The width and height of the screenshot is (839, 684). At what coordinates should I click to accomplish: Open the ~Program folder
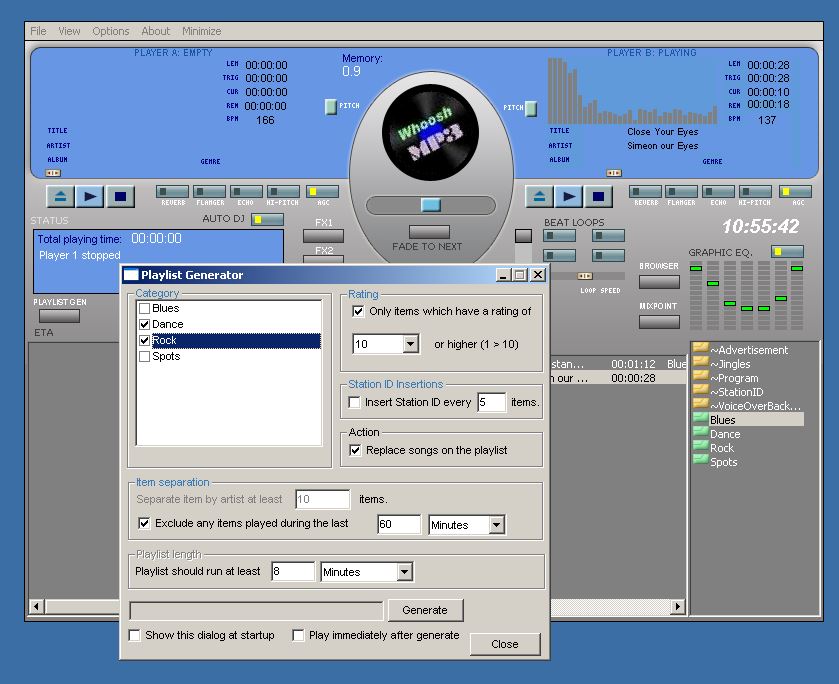click(726, 378)
